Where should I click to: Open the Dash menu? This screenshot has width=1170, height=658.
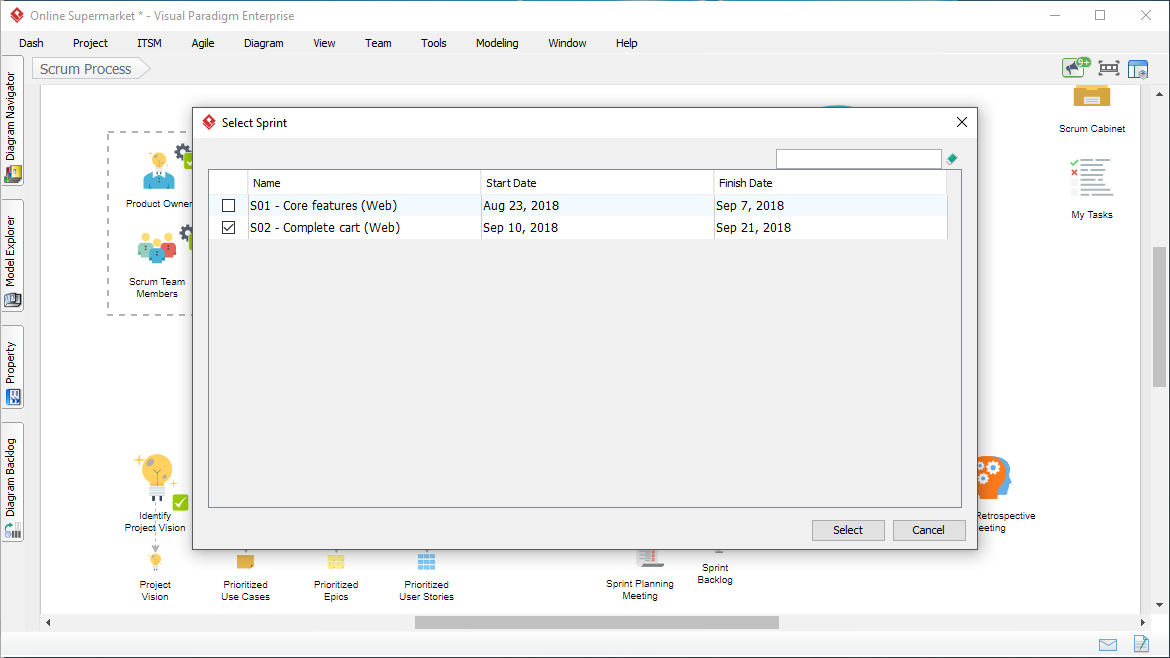click(x=31, y=43)
